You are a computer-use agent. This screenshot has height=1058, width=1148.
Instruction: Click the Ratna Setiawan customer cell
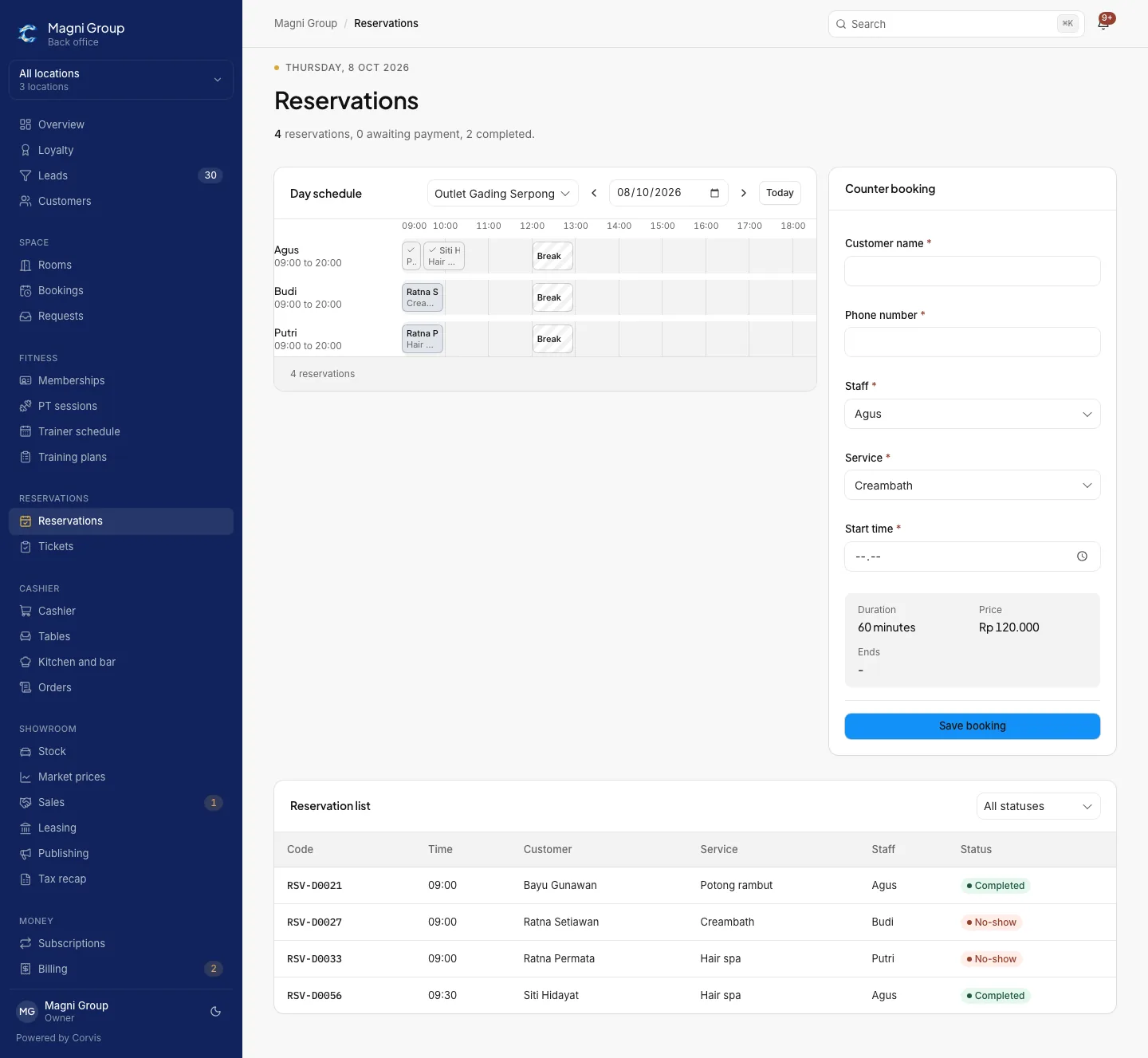click(561, 922)
